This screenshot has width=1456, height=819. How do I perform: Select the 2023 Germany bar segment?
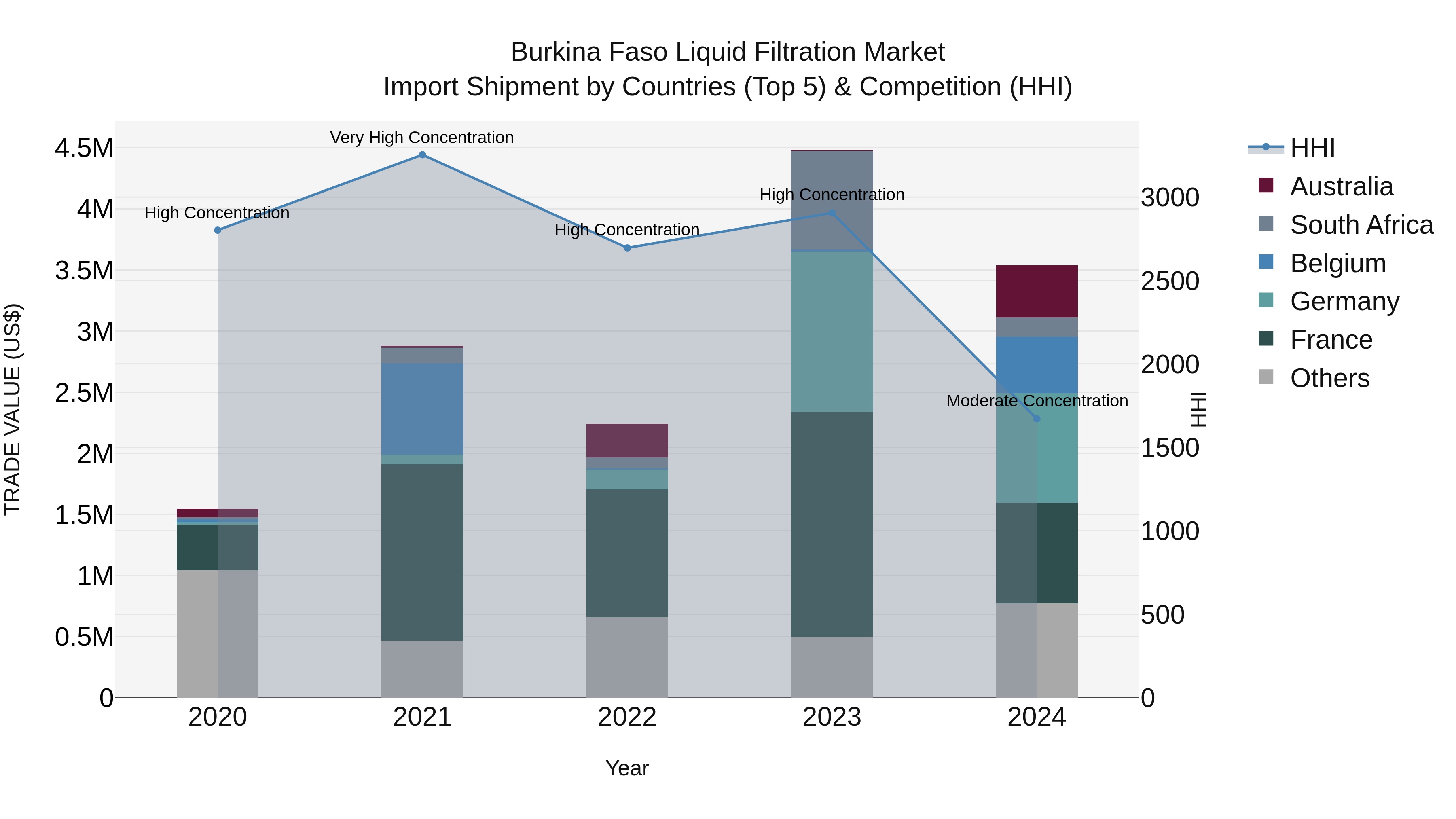[832, 332]
